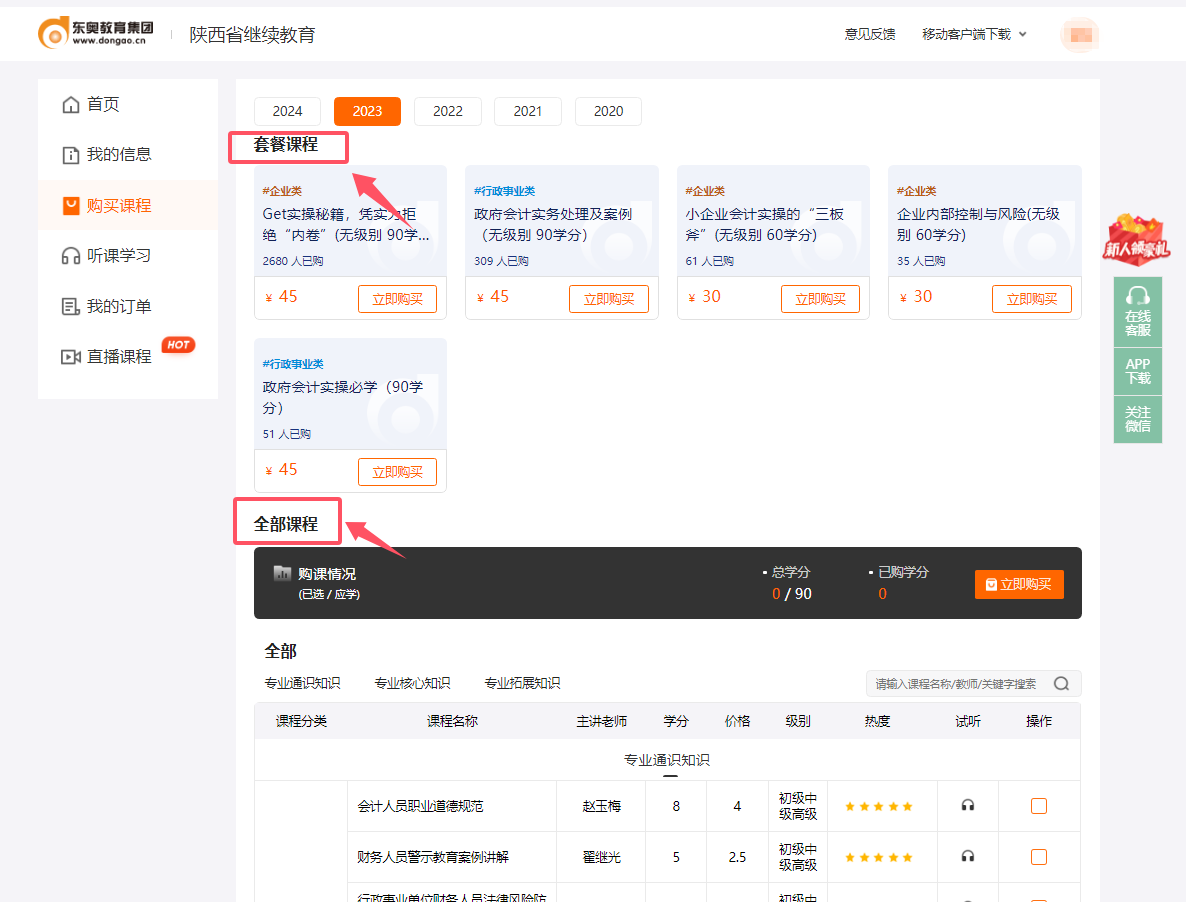Open the 2024 year tab
The height and width of the screenshot is (902, 1186).
click(x=287, y=111)
